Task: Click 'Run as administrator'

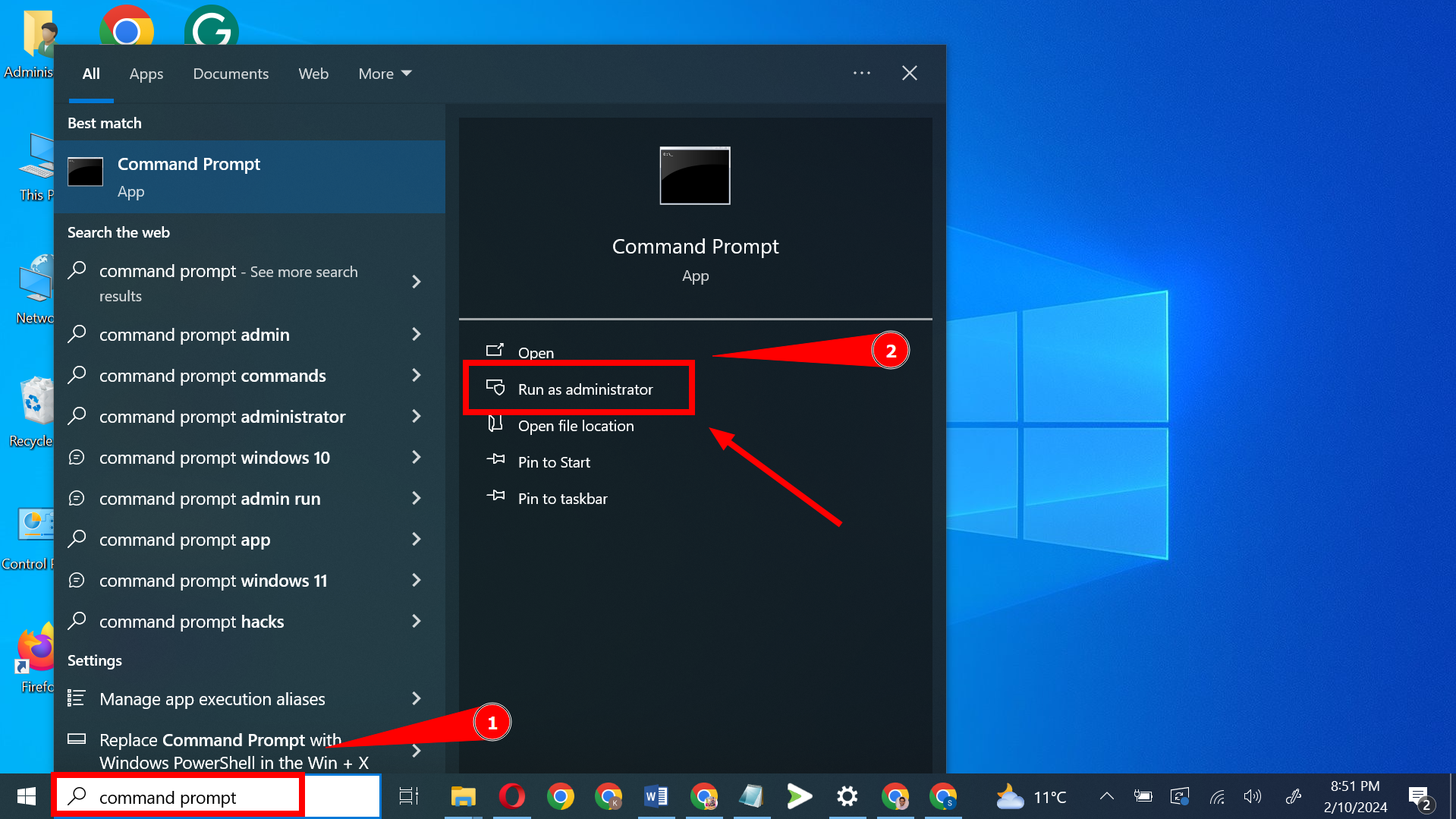Action: pyautogui.click(x=584, y=389)
